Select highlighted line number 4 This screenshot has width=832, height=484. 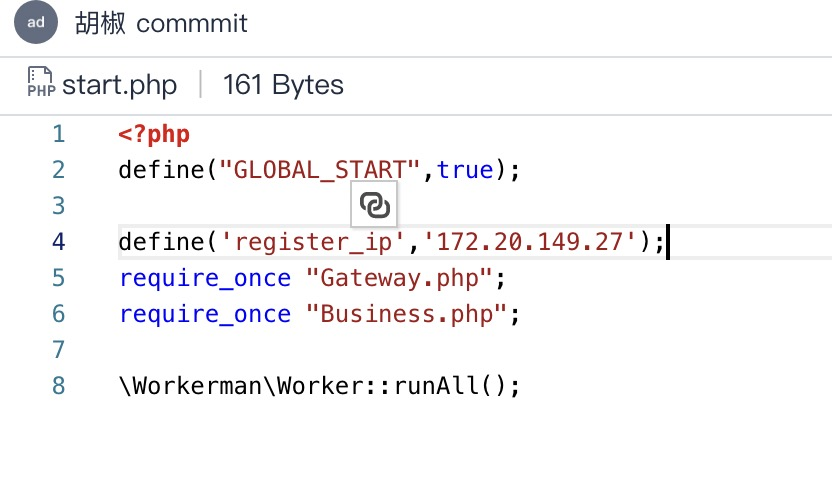pos(58,242)
